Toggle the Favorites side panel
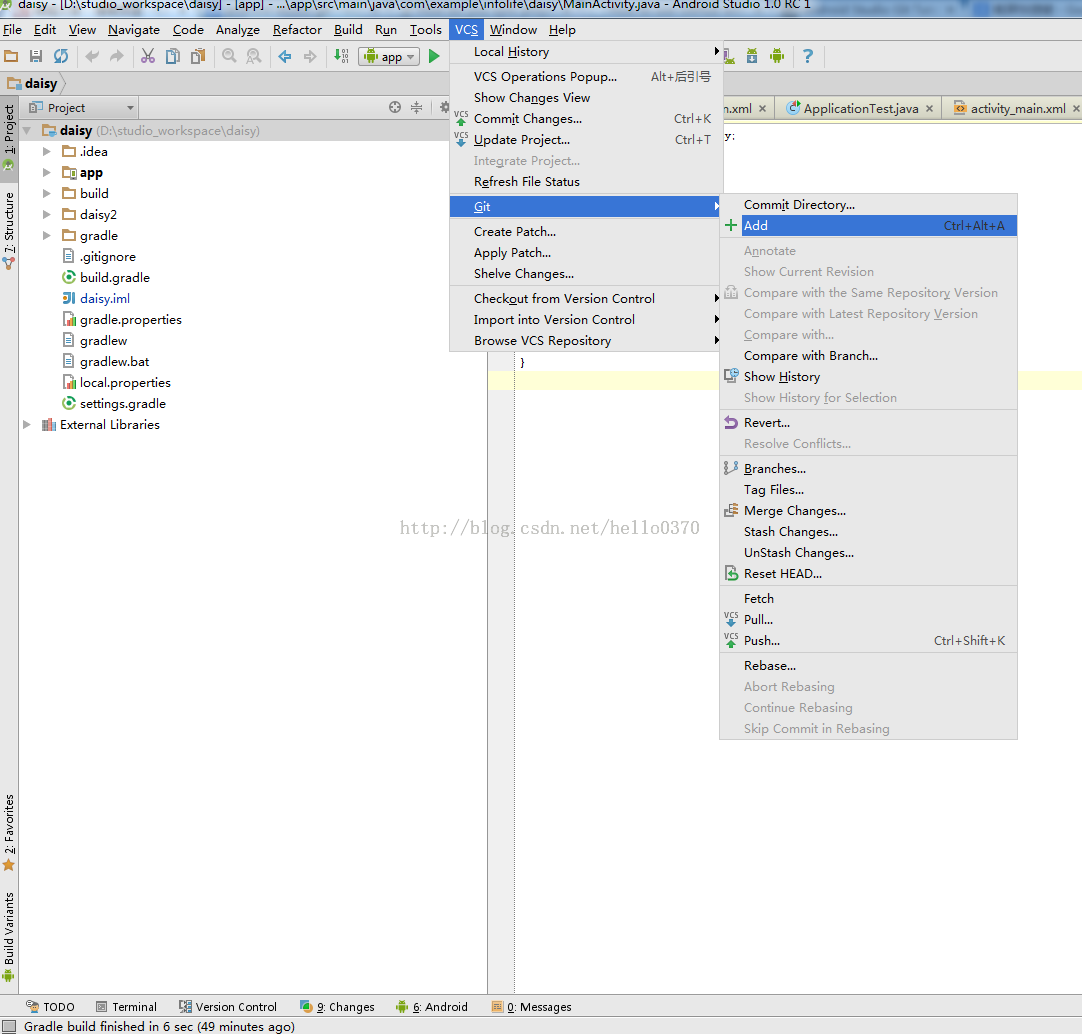Viewport: 1082px width, 1034px height. (x=9, y=833)
